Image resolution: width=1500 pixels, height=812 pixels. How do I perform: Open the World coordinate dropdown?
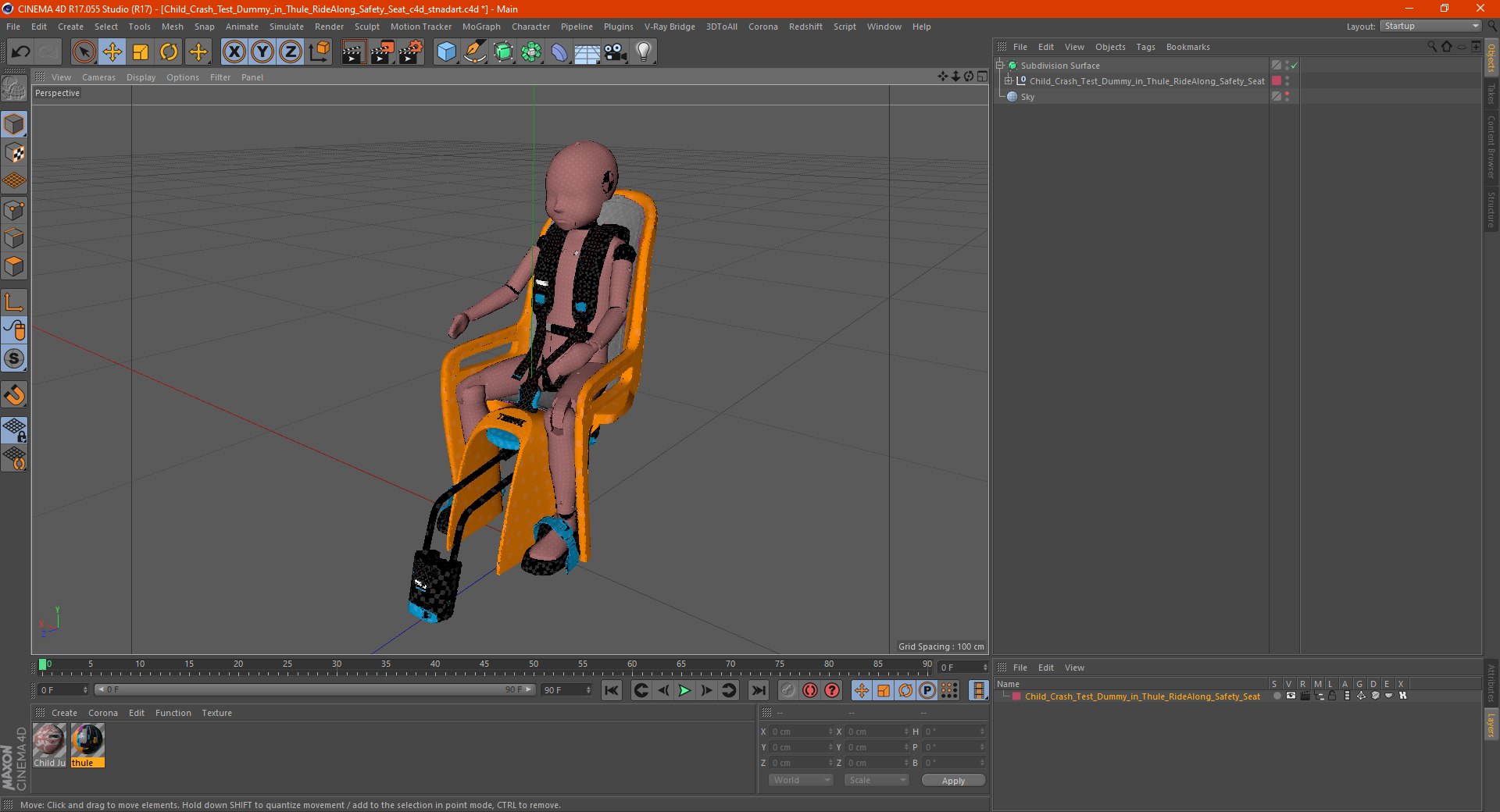coord(801,780)
